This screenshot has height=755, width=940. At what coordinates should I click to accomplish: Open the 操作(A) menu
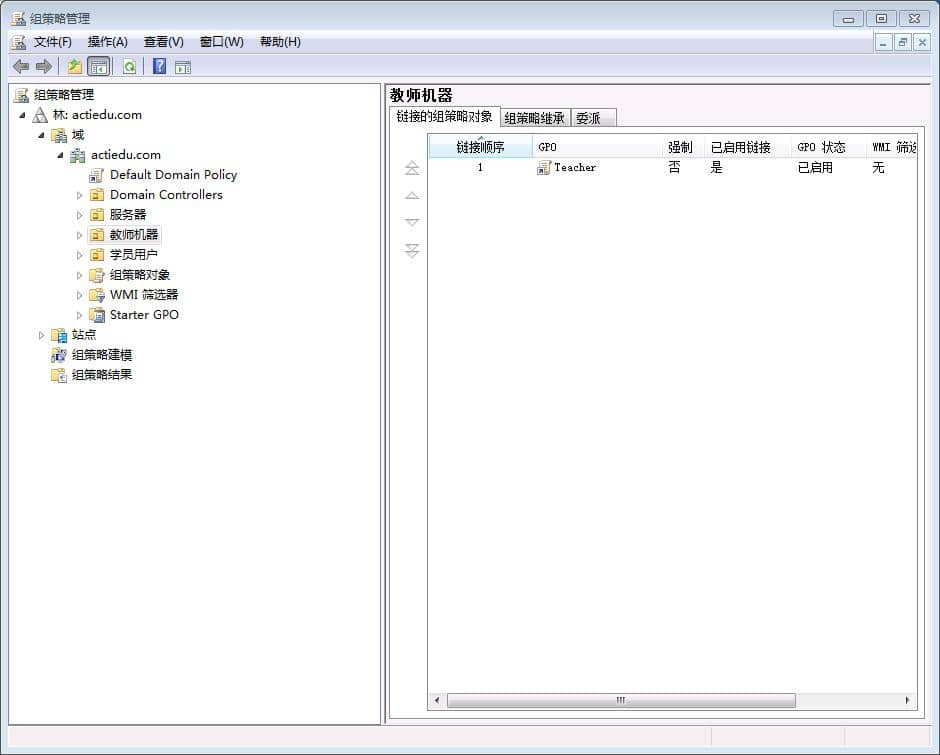tap(107, 42)
